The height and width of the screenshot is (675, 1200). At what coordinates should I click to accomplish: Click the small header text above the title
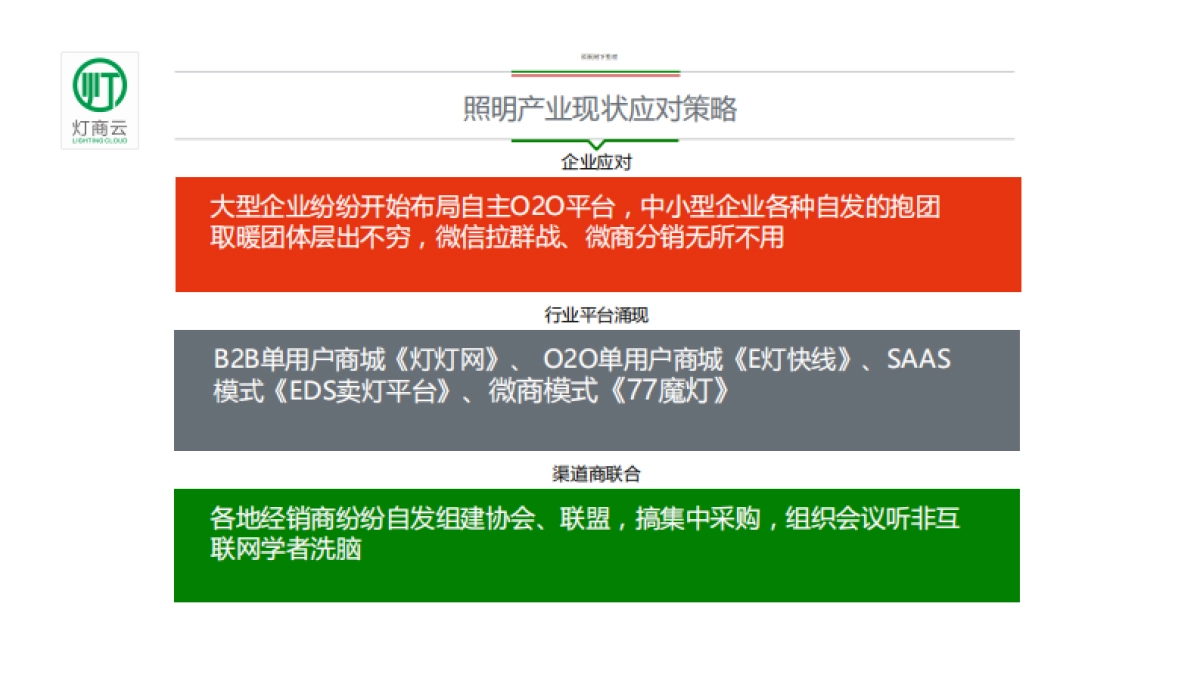(x=597, y=57)
